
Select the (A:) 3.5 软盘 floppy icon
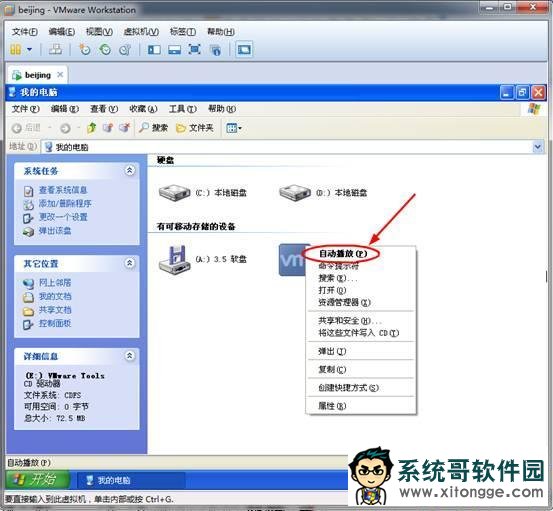[x=175, y=260]
